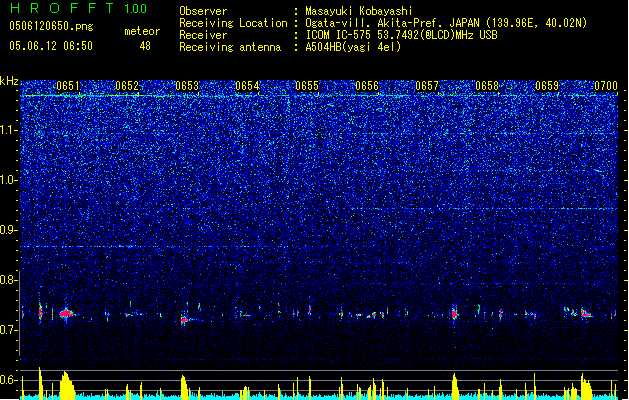Viewport: 629px width, 400px height.
Task: Click the 'Receiver' field label
Action: [x=203, y=35]
